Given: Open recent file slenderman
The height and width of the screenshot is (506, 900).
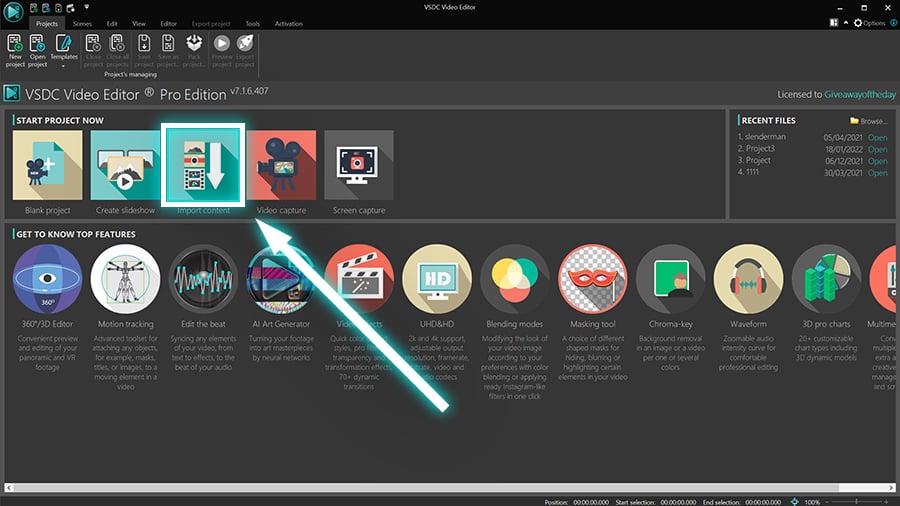Looking at the screenshot, I should [x=878, y=138].
